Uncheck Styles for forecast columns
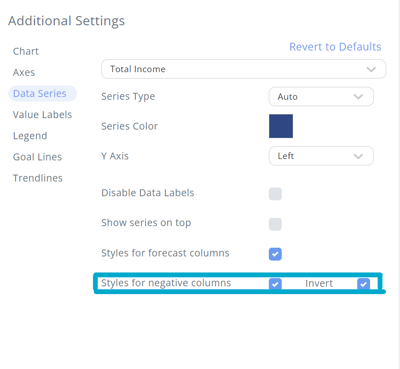Image resolution: width=400 pixels, height=369 pixels. tap(275, 254)
